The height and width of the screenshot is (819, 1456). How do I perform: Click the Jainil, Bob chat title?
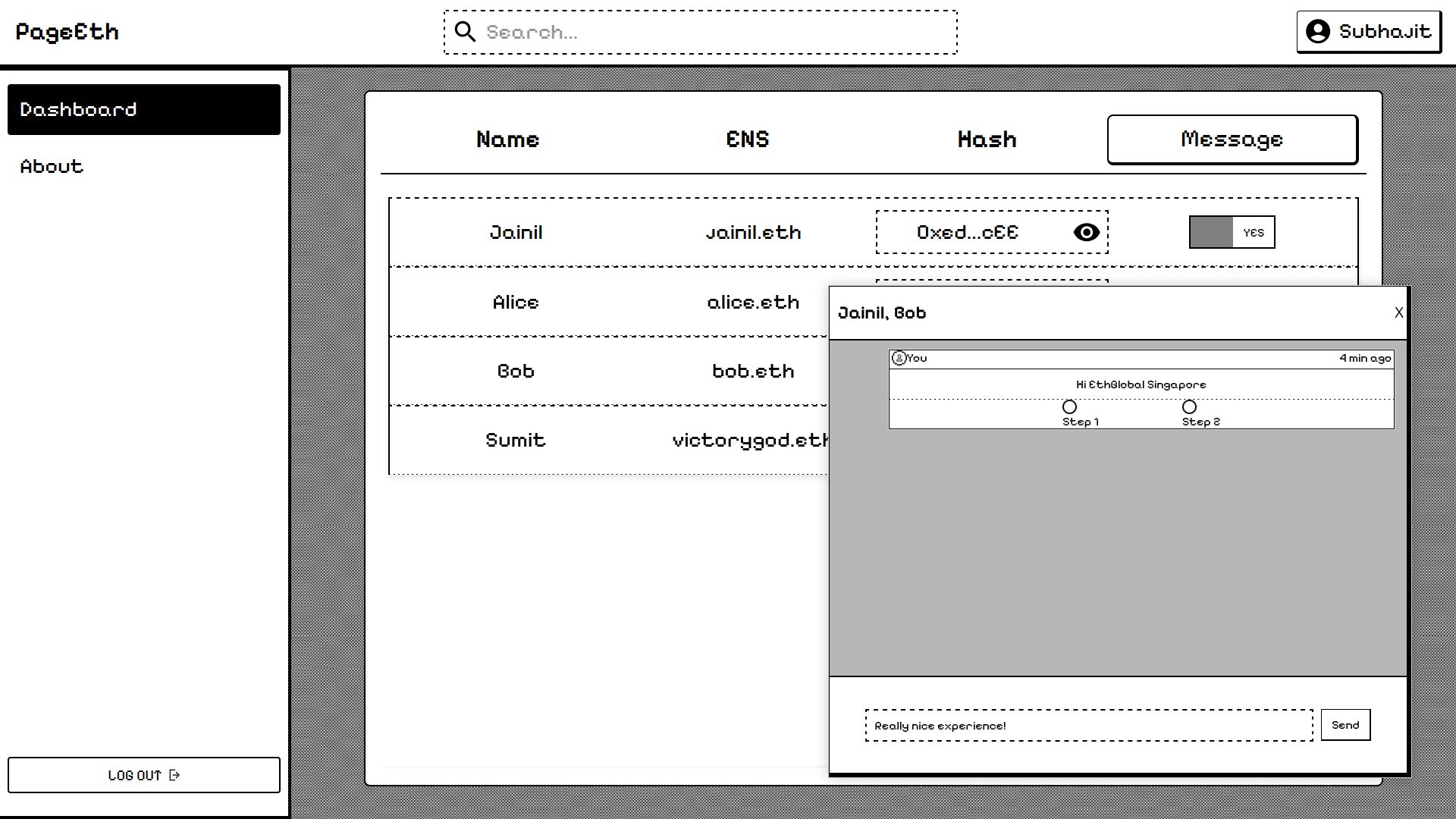point(882,313)
